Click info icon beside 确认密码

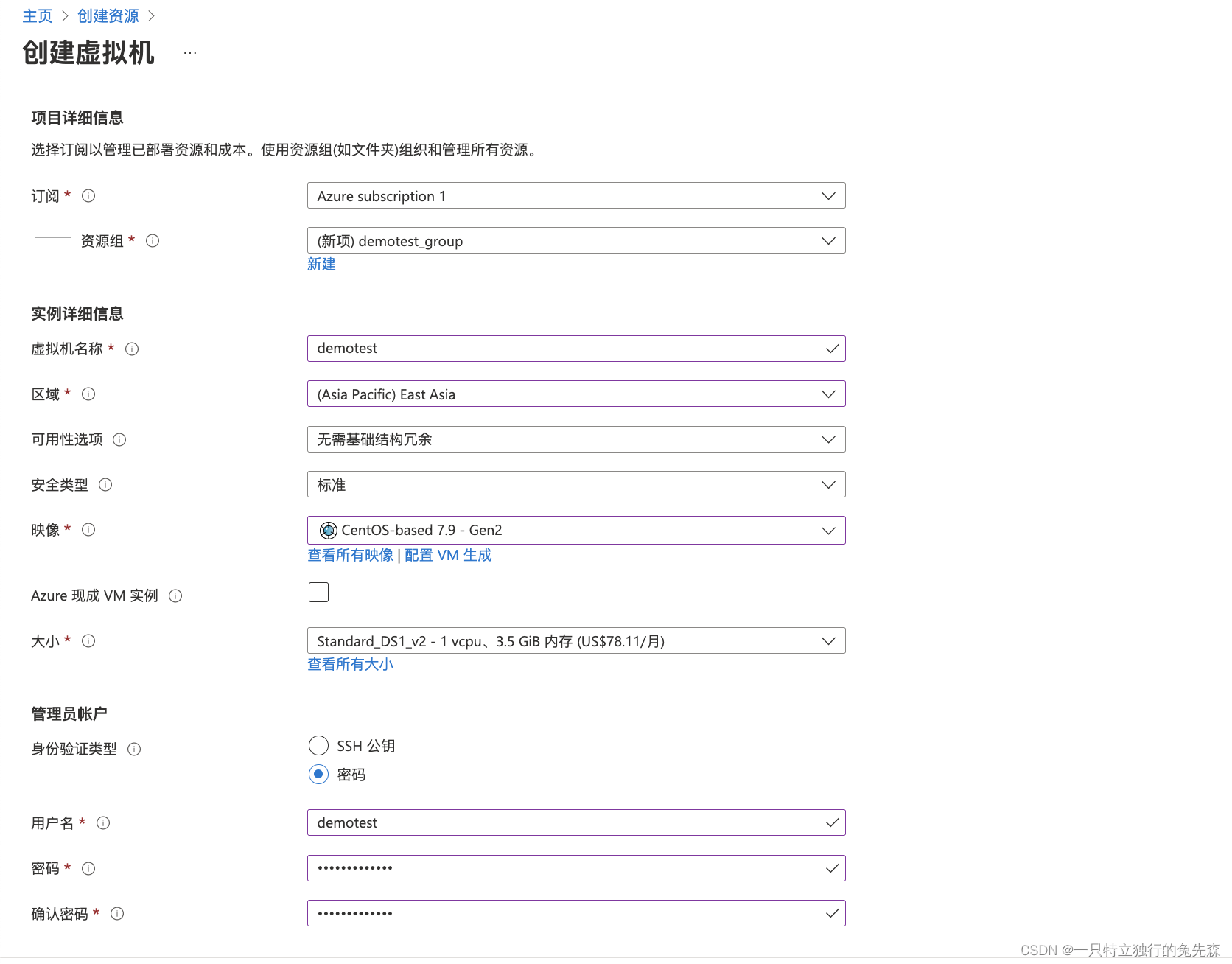click(x=117, y=914)
